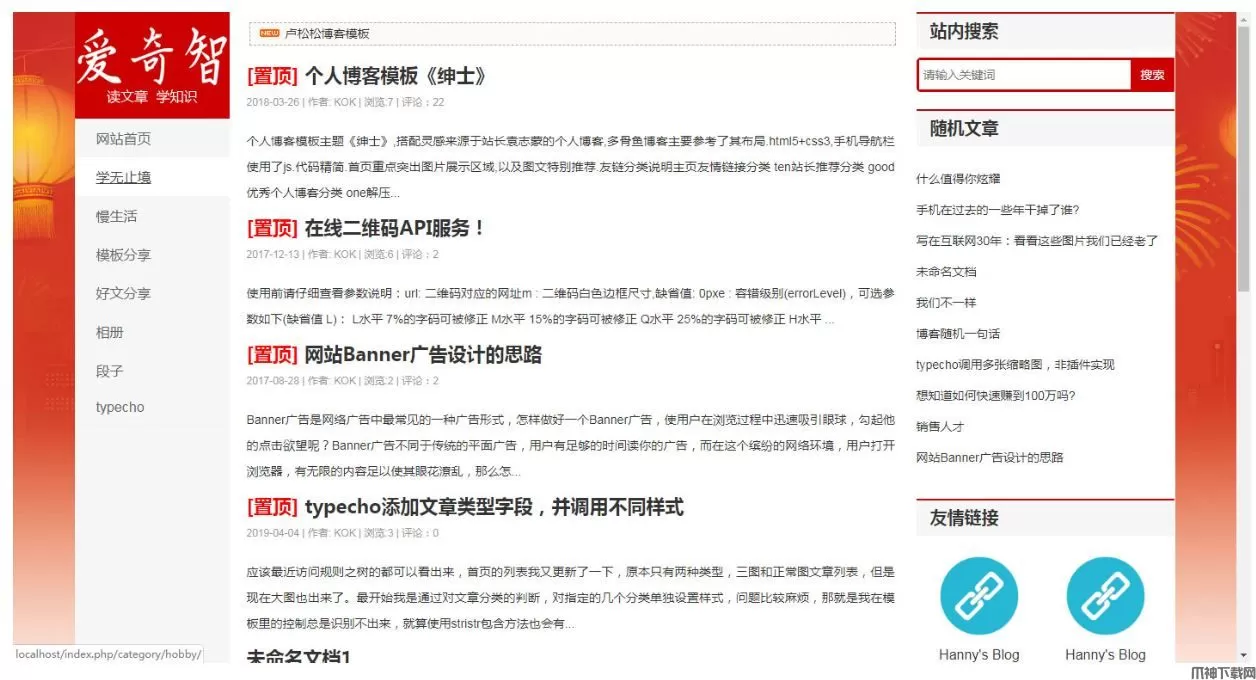Open sidebar link 网站Banner广告设计的思路
Image resolution: width=1256 pixels, height=680 pixels.
pyautogui.click(x=990, y=458)
